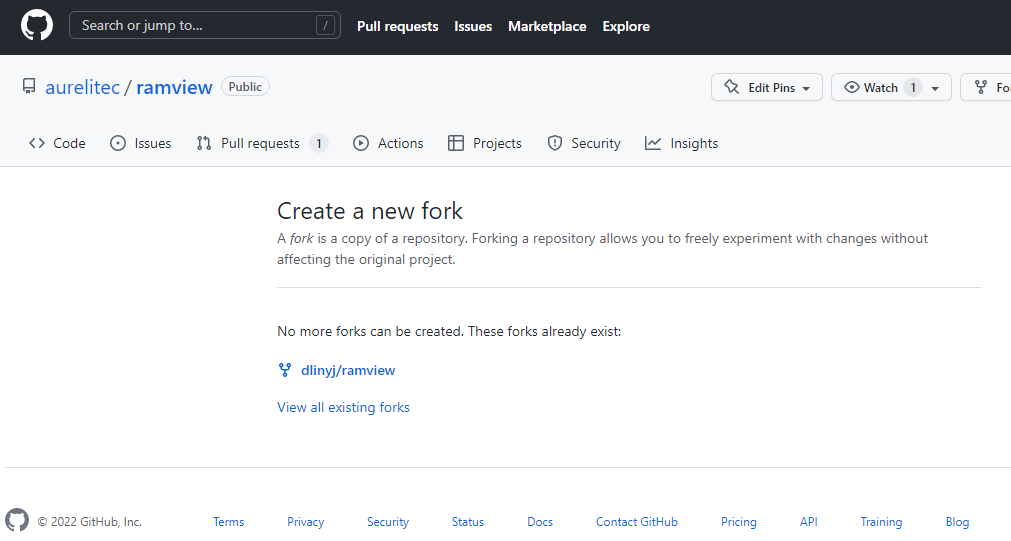Open Explore in the top navigation

tap(626, 26)
